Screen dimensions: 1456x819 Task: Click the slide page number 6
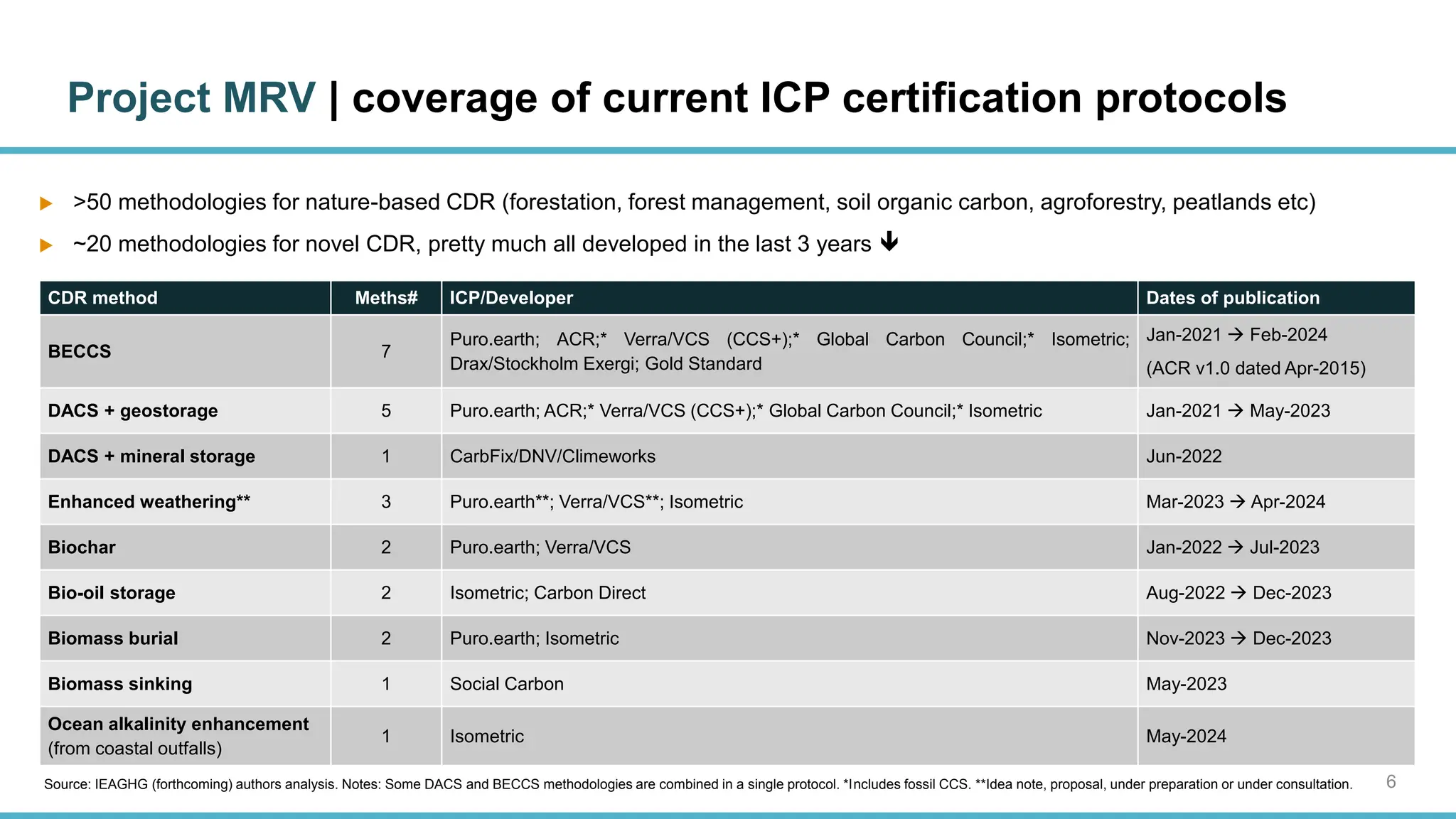click(x=1391, y=782)
